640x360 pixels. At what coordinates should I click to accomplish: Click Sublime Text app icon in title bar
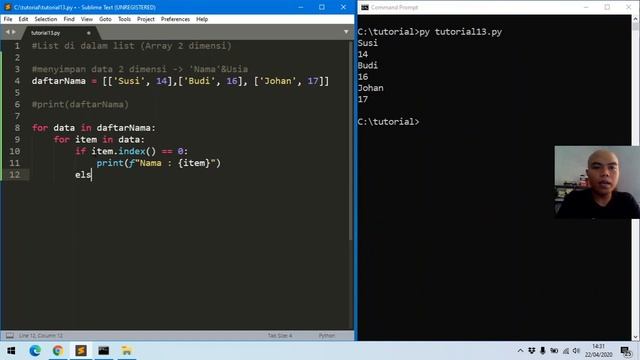7,7
